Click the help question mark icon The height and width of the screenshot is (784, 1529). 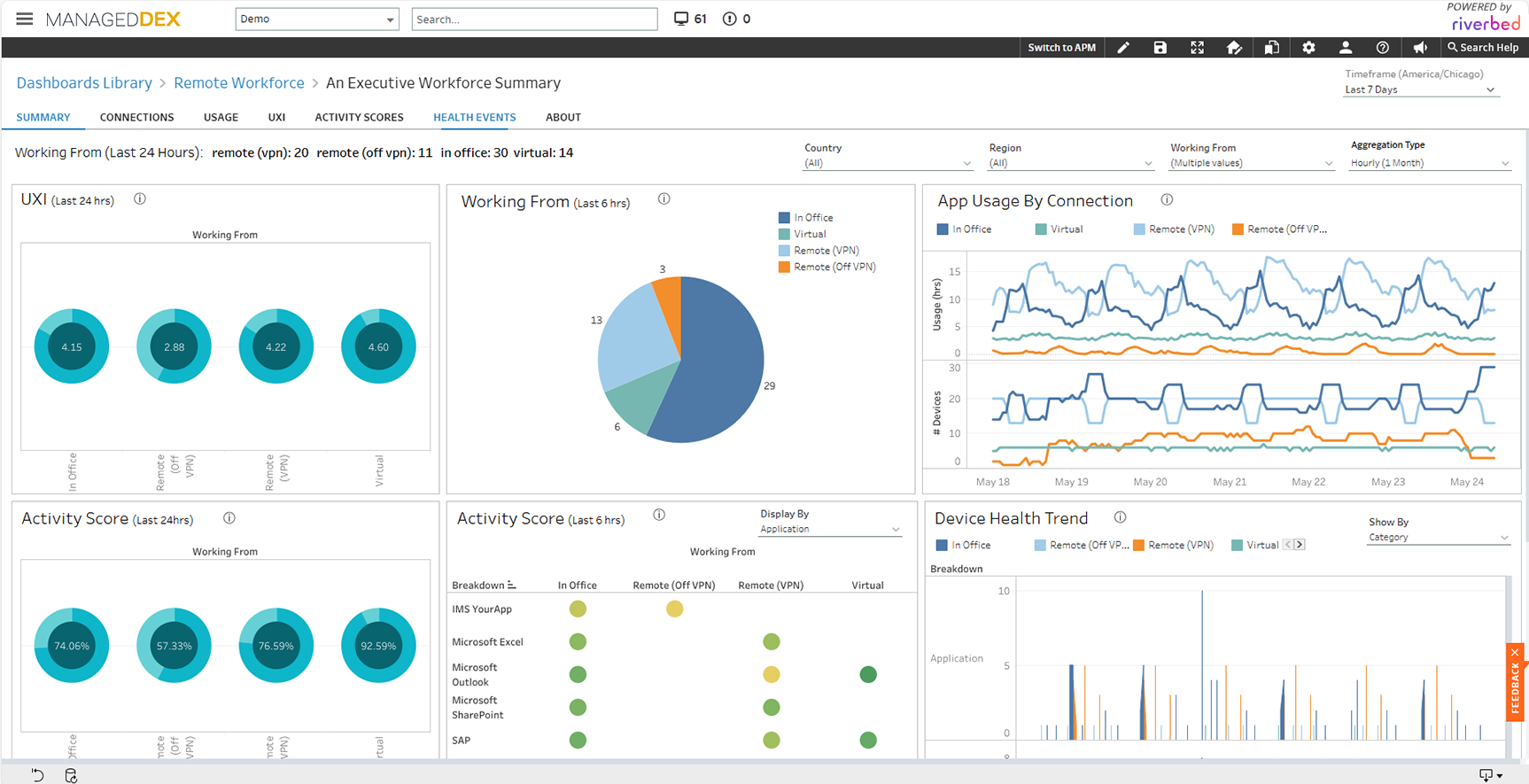click(1382, 48)
